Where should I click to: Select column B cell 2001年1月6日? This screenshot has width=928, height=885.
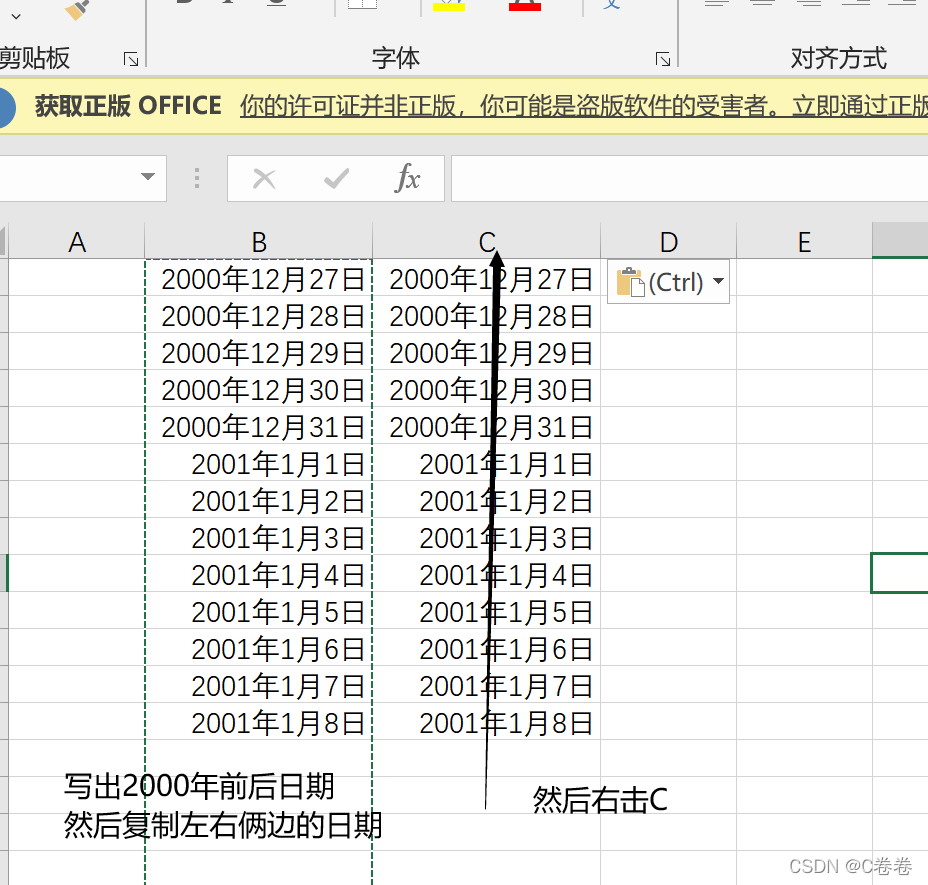point(259,648)
